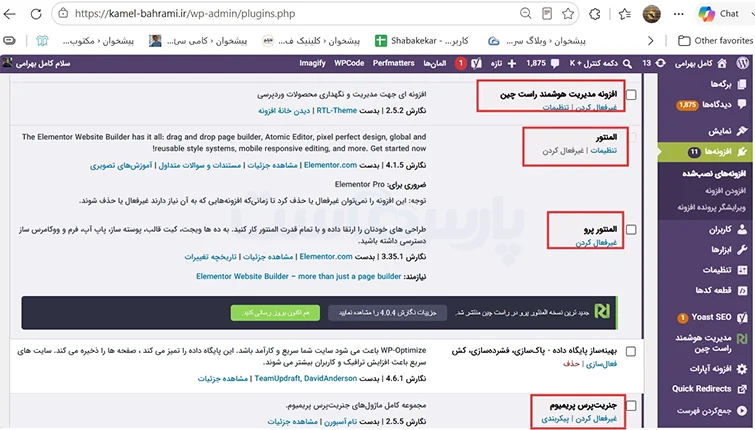755x430 pixels.
Task: Open مستندات و سوالات متداول link
Action: 200,165
